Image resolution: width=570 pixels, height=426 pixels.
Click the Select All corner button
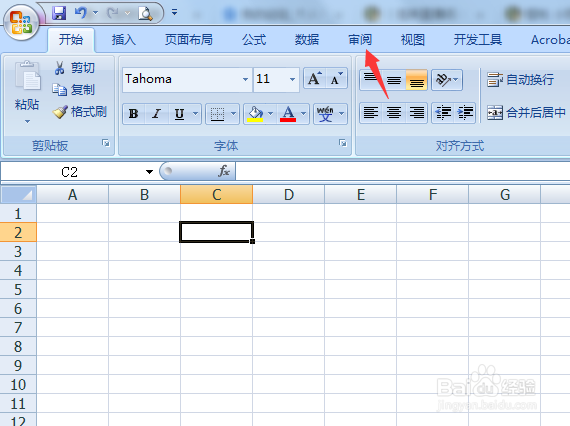click(18, 194)
